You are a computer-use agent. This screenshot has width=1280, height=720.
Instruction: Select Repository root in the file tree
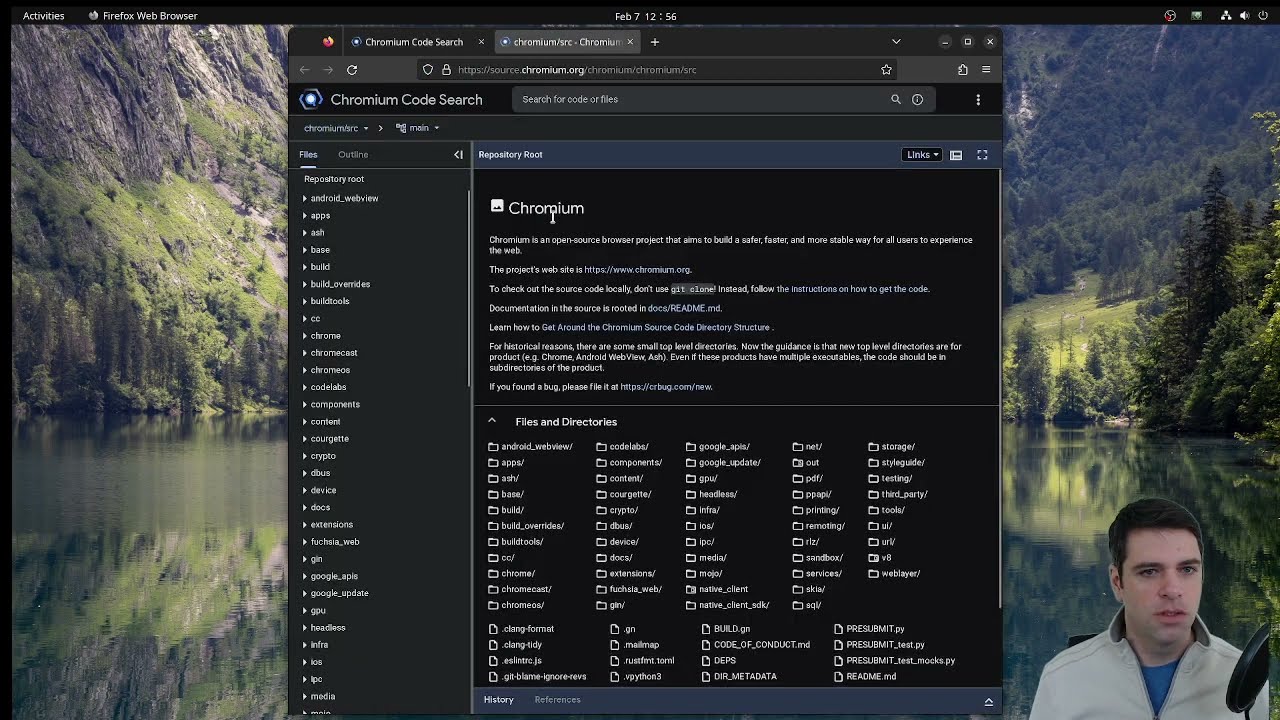(x=334, y=179)
